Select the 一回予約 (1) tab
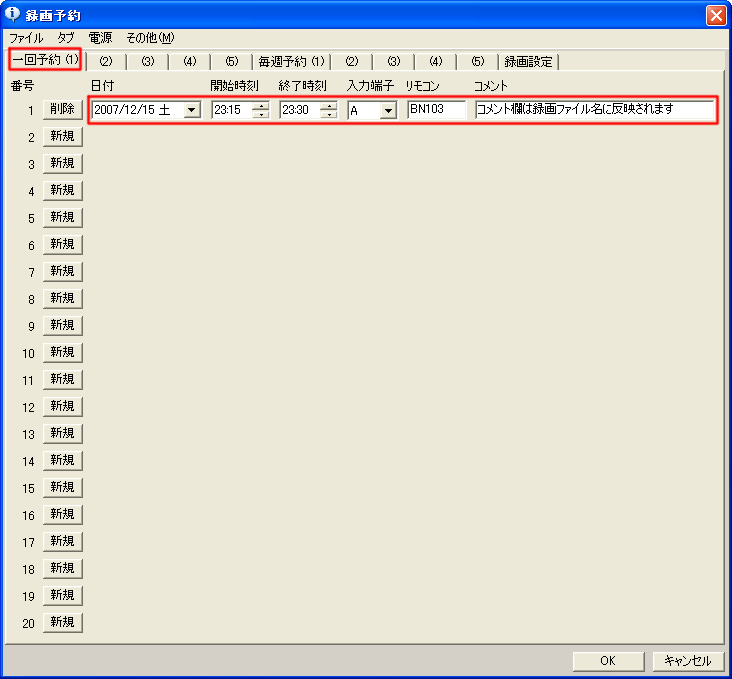 point(45,61)
